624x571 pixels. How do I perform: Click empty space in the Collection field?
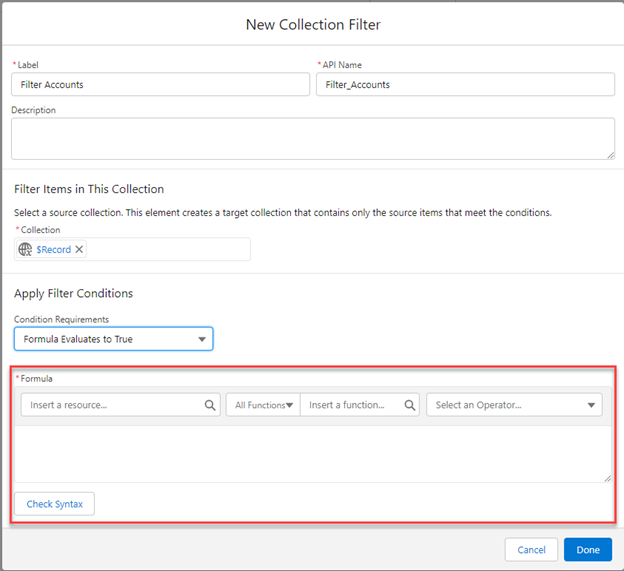[x=168, y=249]
